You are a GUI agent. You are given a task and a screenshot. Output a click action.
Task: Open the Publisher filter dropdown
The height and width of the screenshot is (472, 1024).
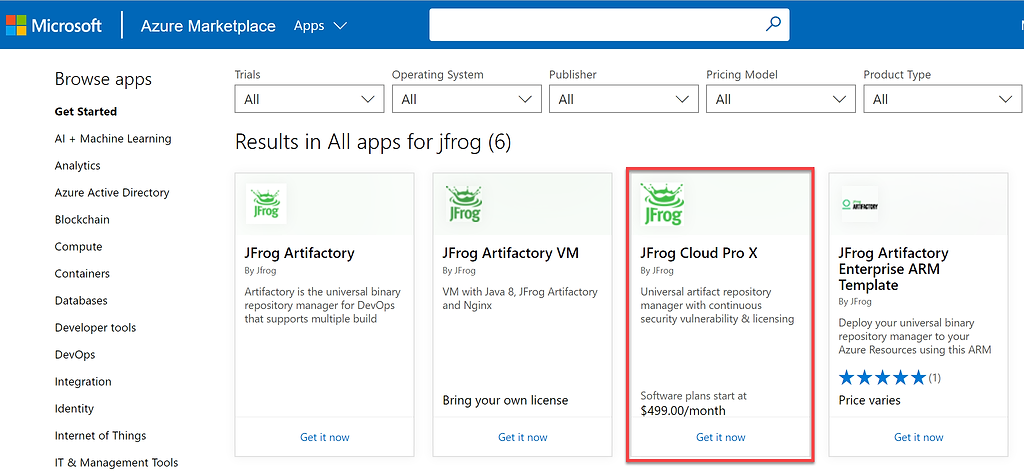(624, 99)
